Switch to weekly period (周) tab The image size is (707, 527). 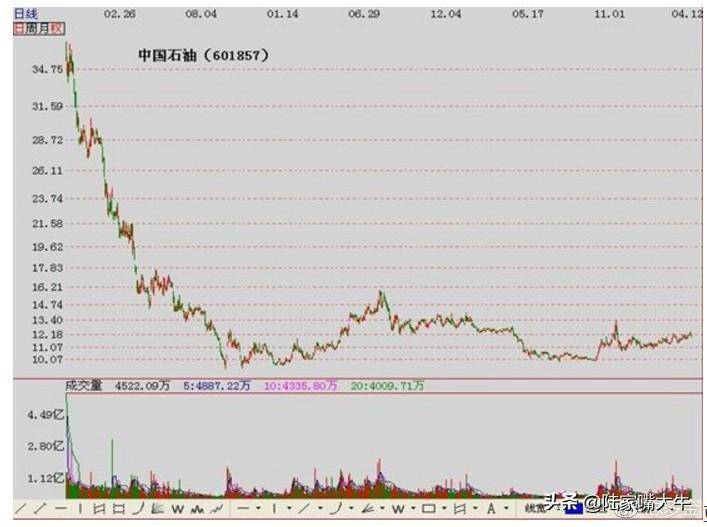31,29
